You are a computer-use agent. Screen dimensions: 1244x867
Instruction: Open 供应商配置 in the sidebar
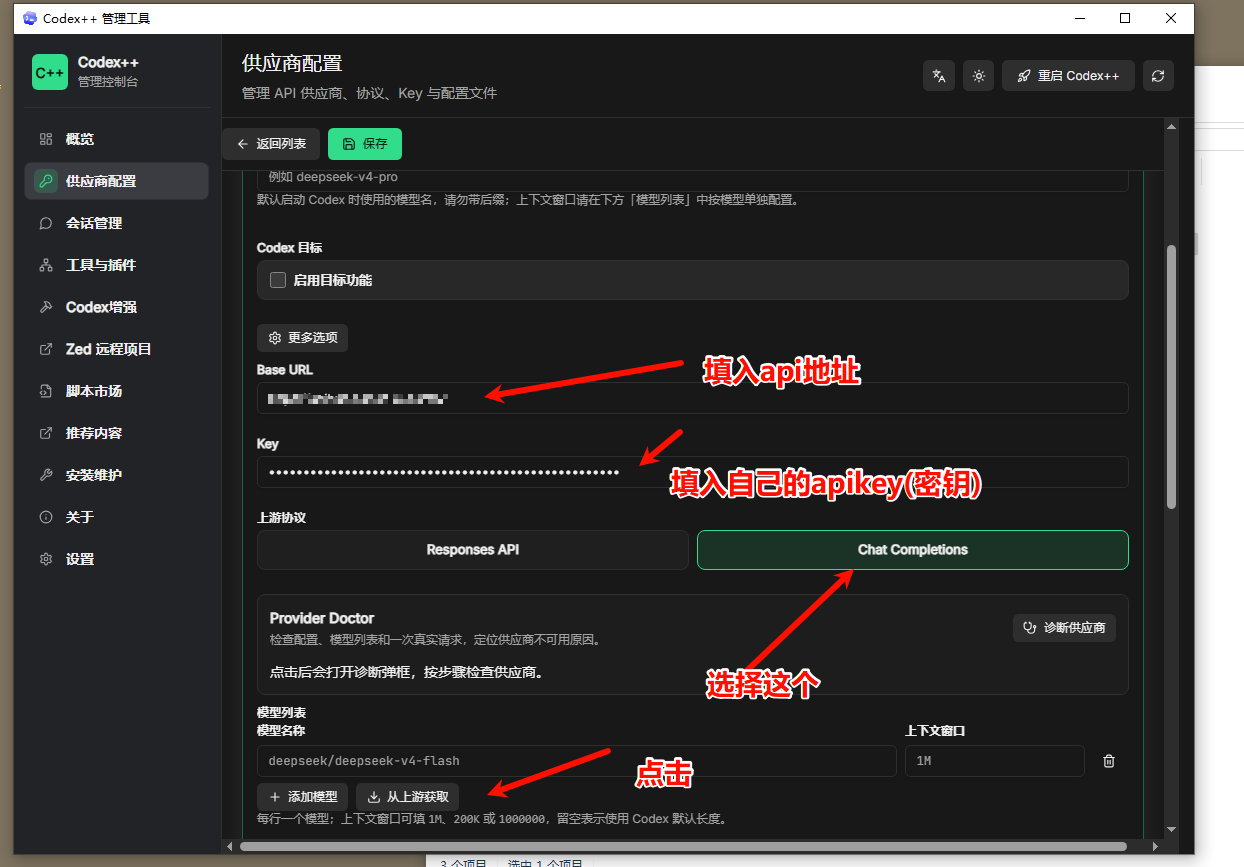click(x=116, y=181)
